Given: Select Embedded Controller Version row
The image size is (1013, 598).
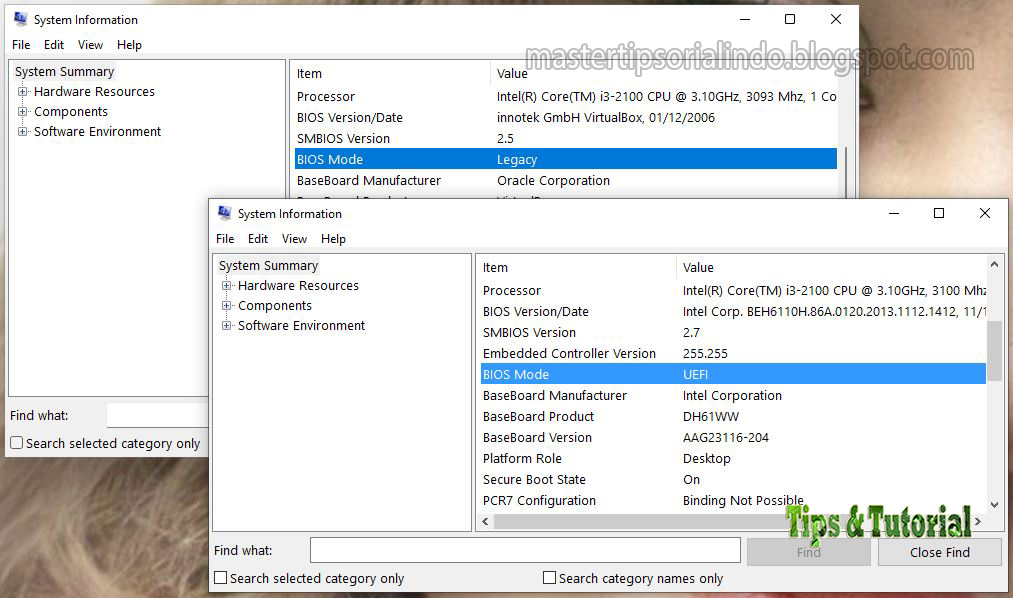Looking at the screenshot, I should coord(733,353).
